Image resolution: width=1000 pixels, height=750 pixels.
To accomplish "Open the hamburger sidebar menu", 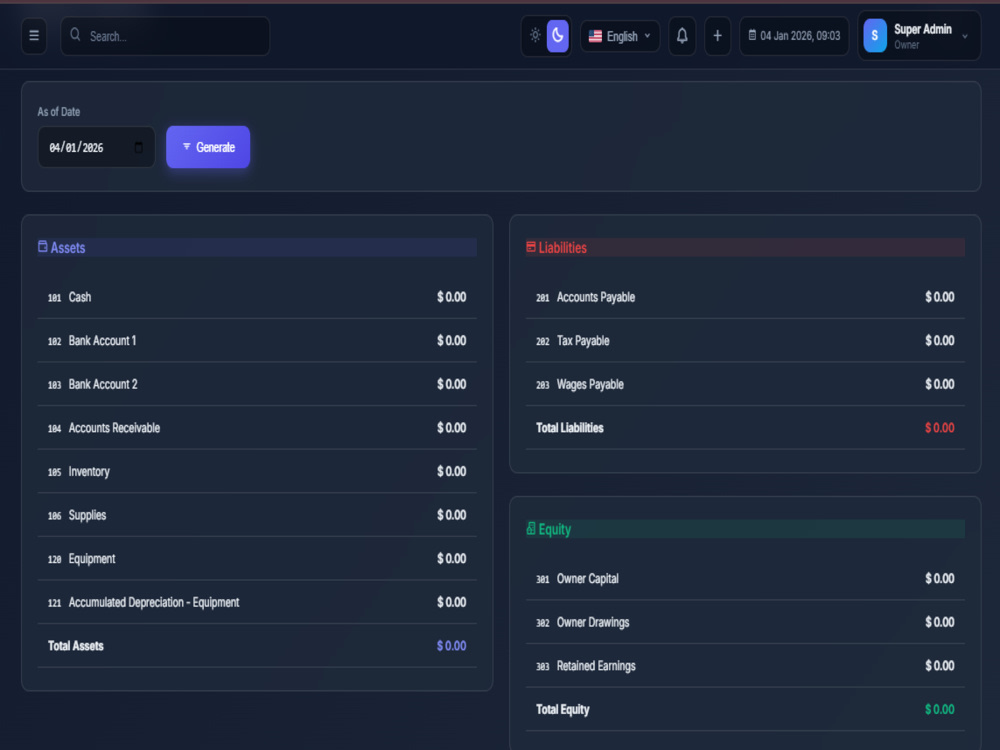I will [x=34, y=36].
